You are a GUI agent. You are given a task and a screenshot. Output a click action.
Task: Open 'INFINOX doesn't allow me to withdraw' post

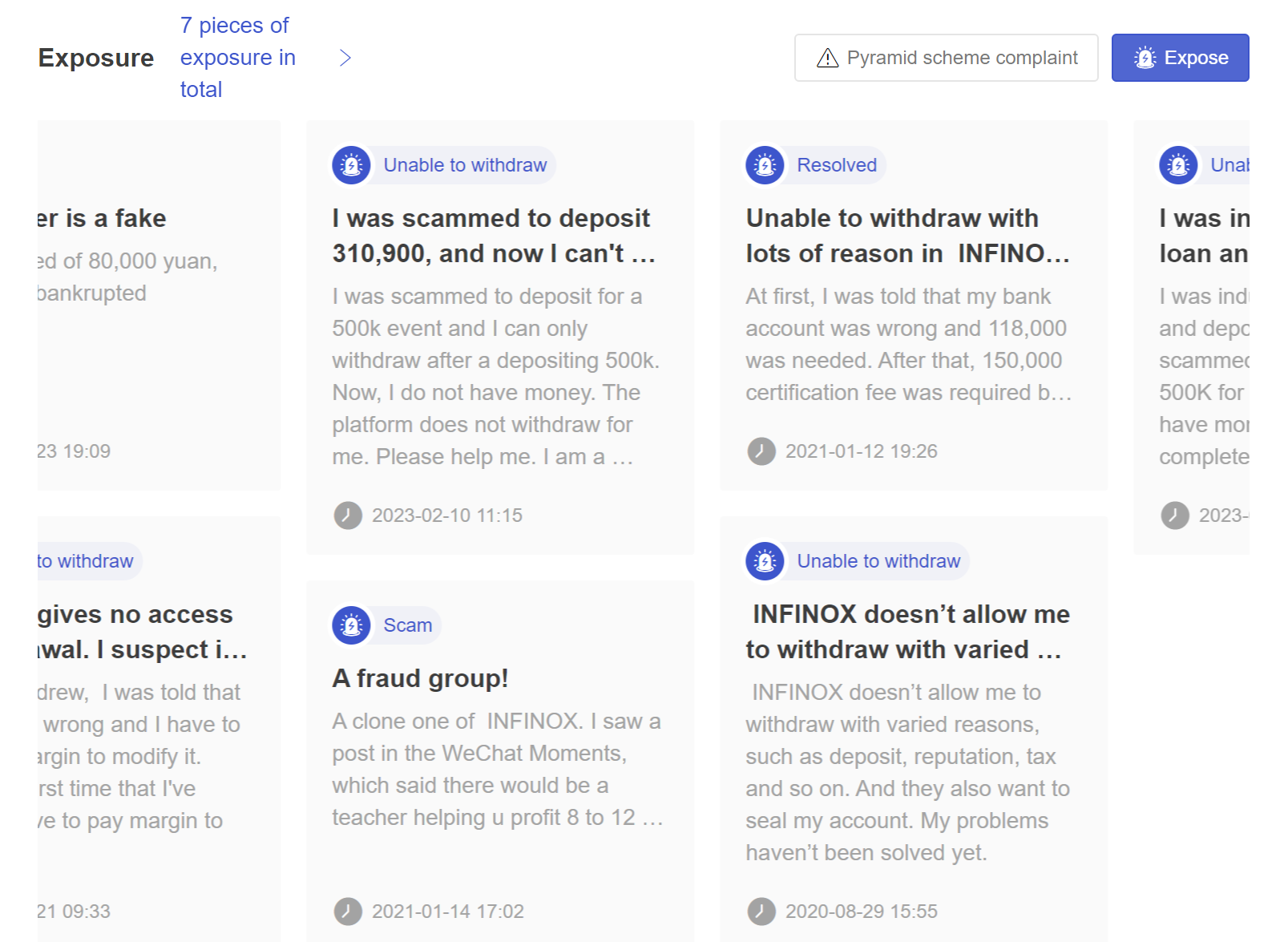coord(908,632)
